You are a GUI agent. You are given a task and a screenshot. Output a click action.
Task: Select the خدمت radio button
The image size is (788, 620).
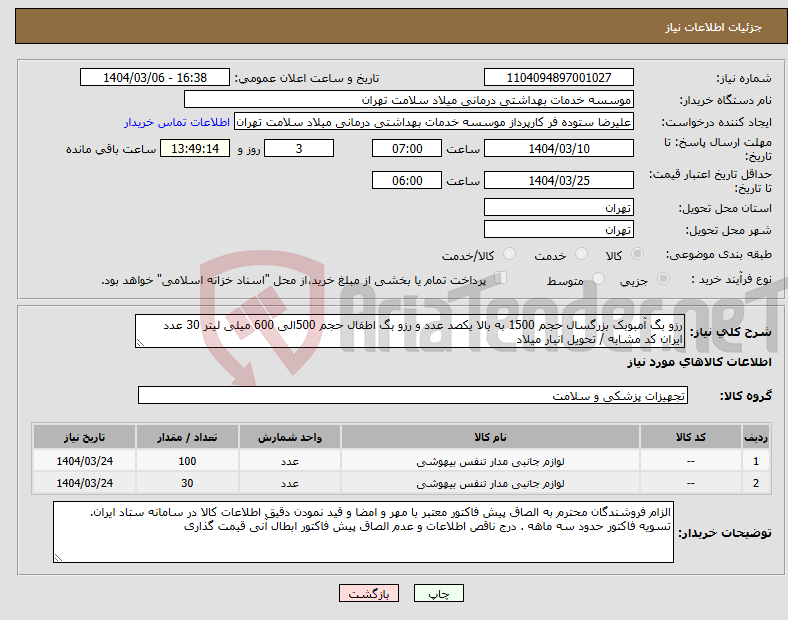click(581, 254)
